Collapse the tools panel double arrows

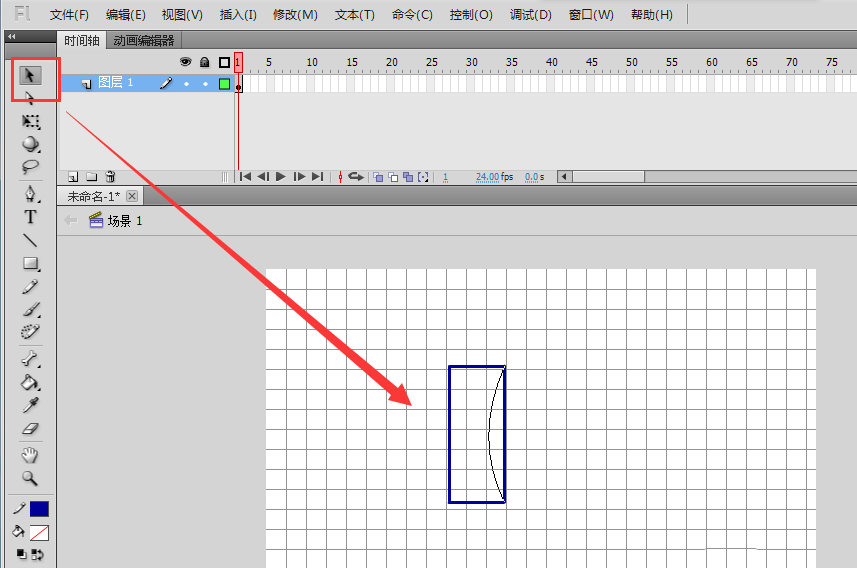(x=11, y=37)
